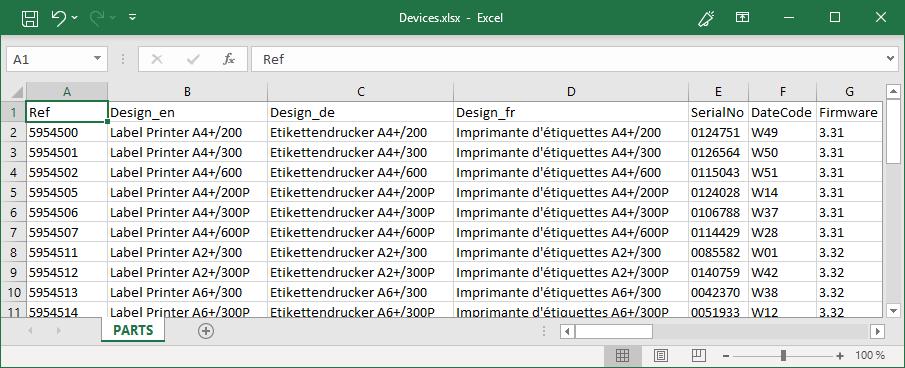Select date code cell W49

coord(783,132)
